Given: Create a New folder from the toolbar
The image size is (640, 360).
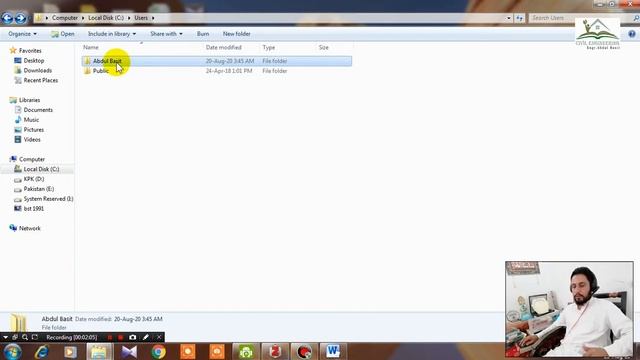Looking at the screenshot, I should 236,34.
